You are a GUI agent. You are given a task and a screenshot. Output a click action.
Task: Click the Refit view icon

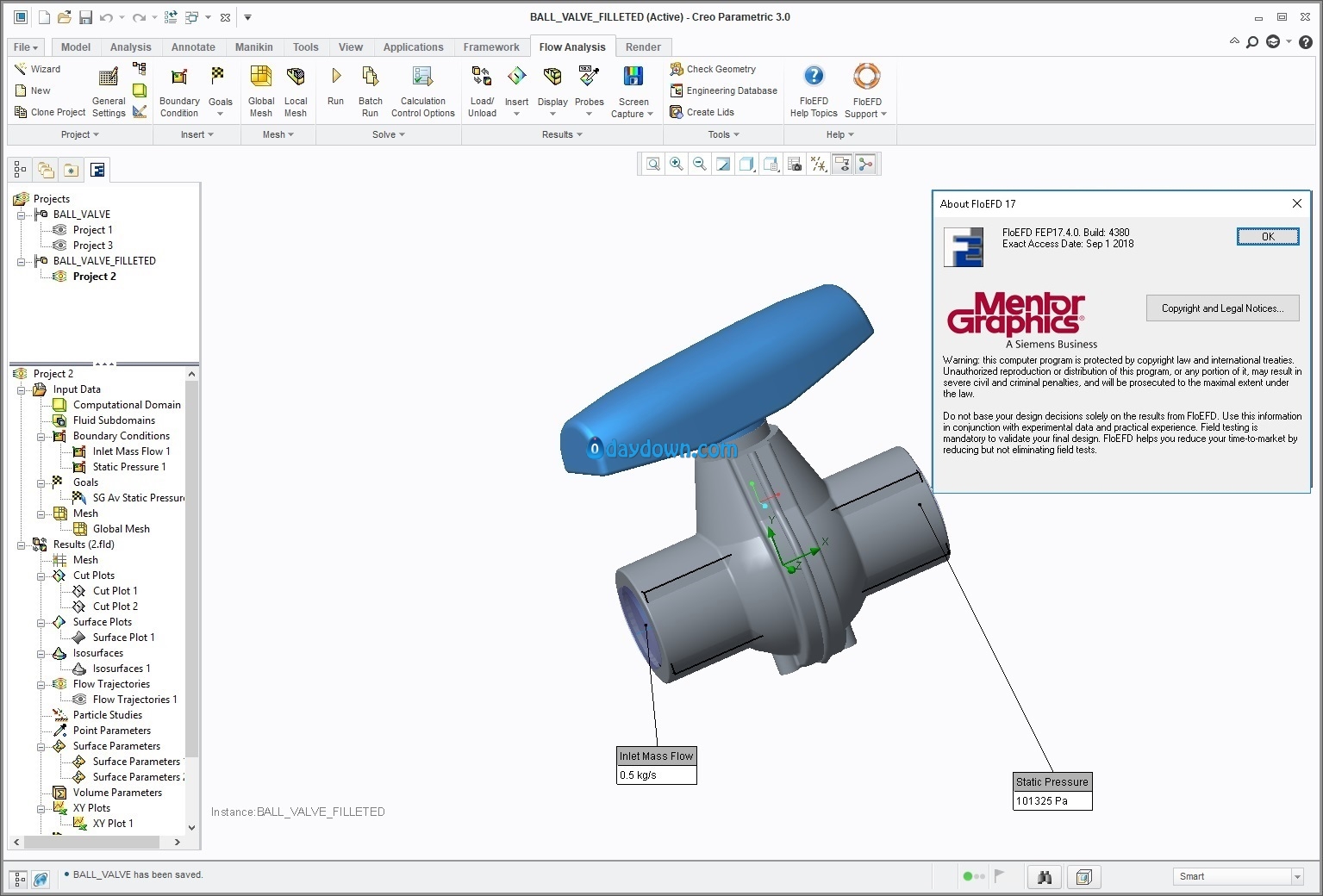coord(653,164)
